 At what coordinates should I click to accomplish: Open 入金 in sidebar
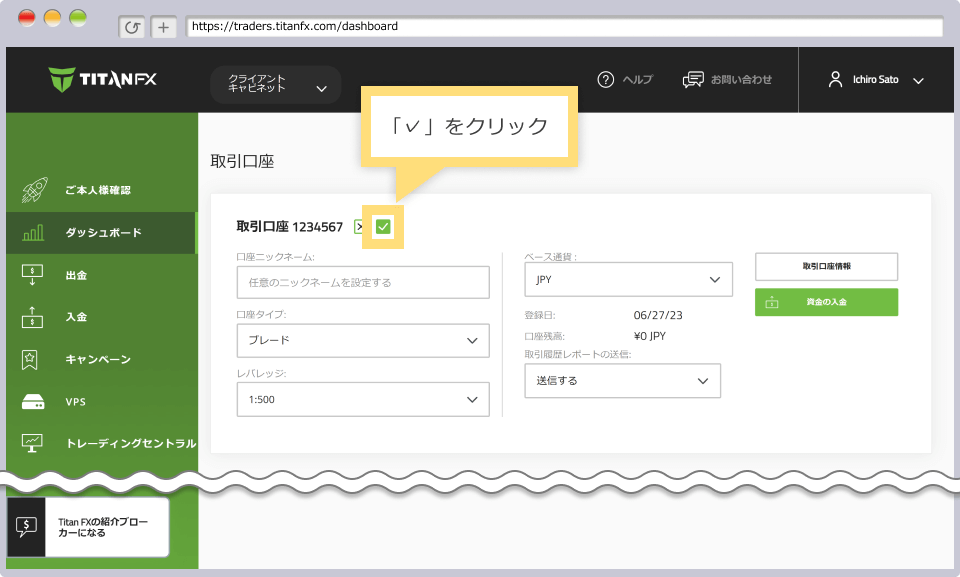pos(77,317)
